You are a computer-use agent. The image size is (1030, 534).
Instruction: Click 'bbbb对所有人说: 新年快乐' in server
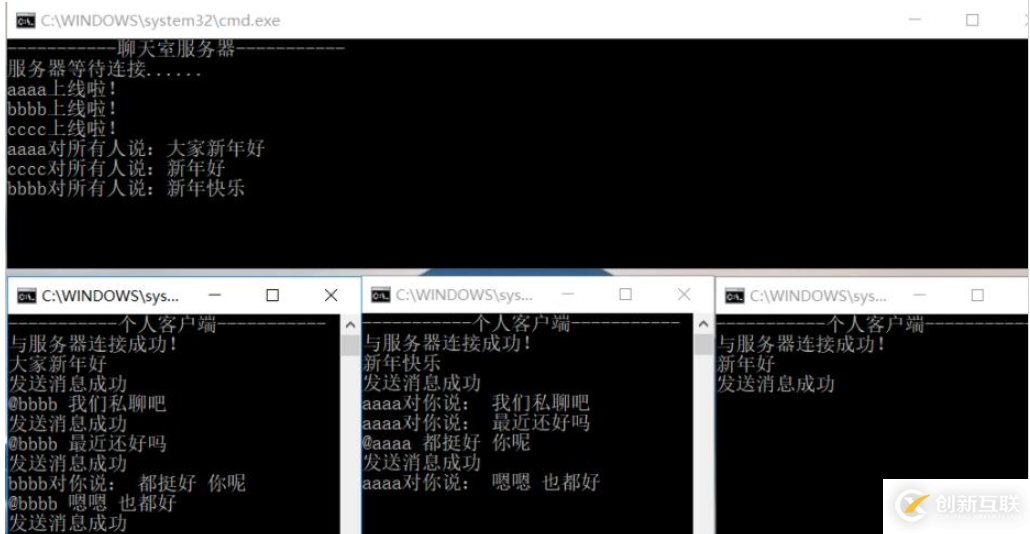pos(126,188)
